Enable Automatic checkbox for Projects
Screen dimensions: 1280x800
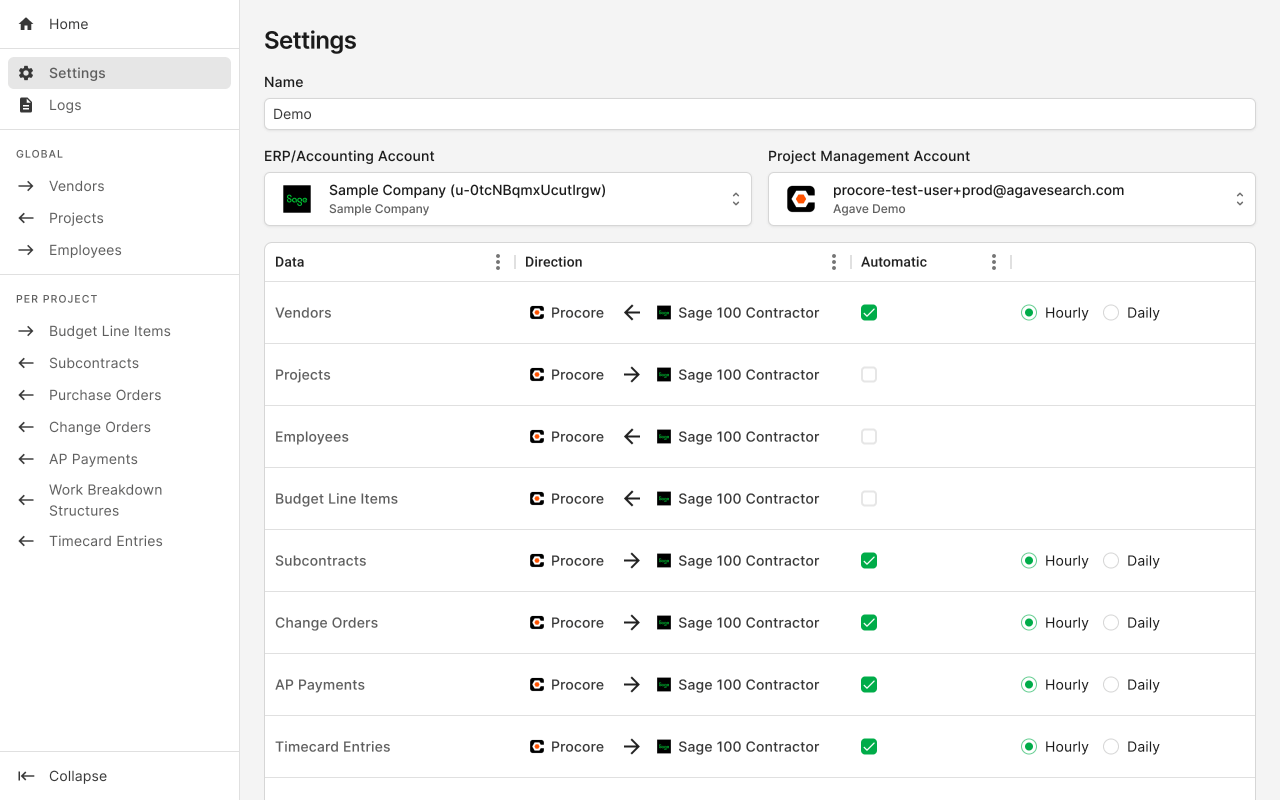[x=869, y=375]
